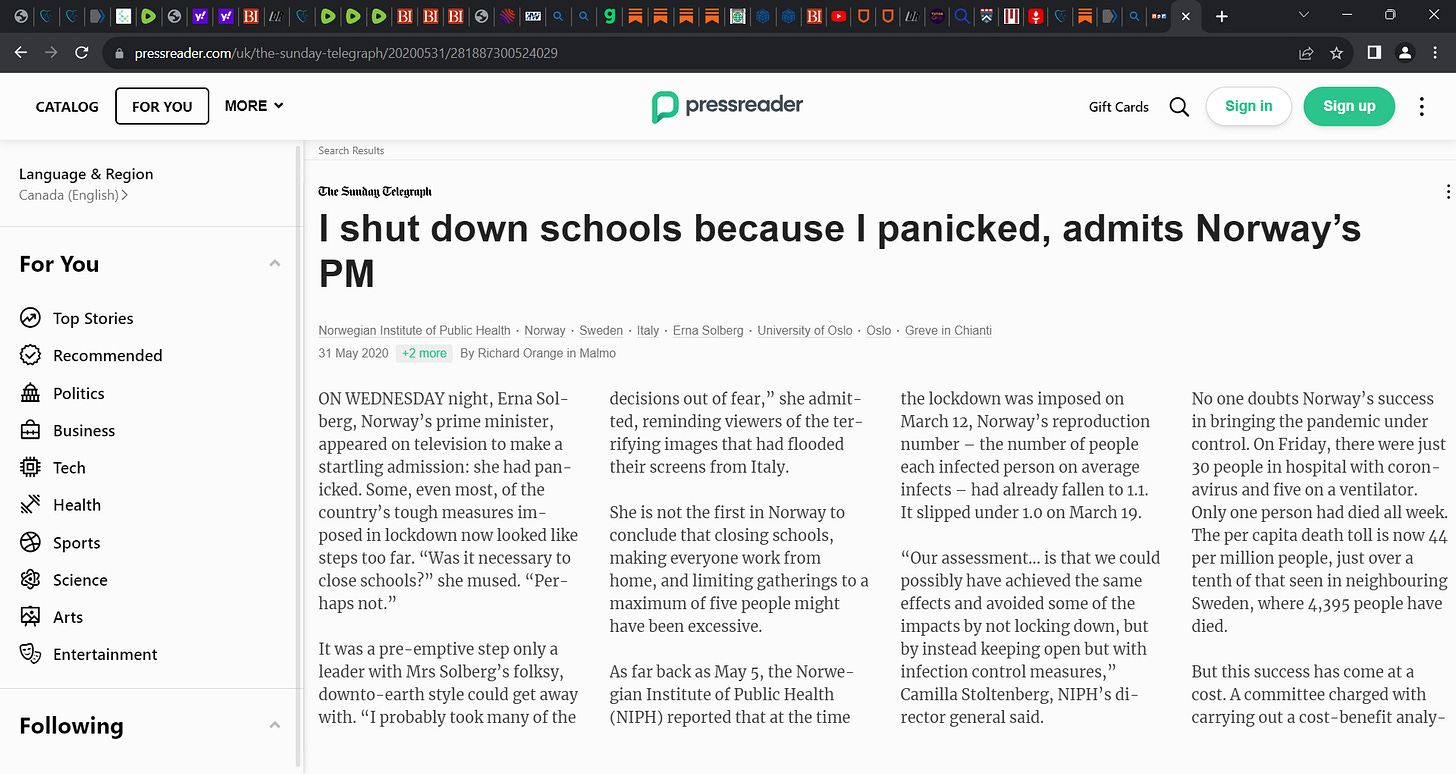Click the Top Stories trending arrow icon
This screenshot has height=774, width=1456.
[30, 318]
